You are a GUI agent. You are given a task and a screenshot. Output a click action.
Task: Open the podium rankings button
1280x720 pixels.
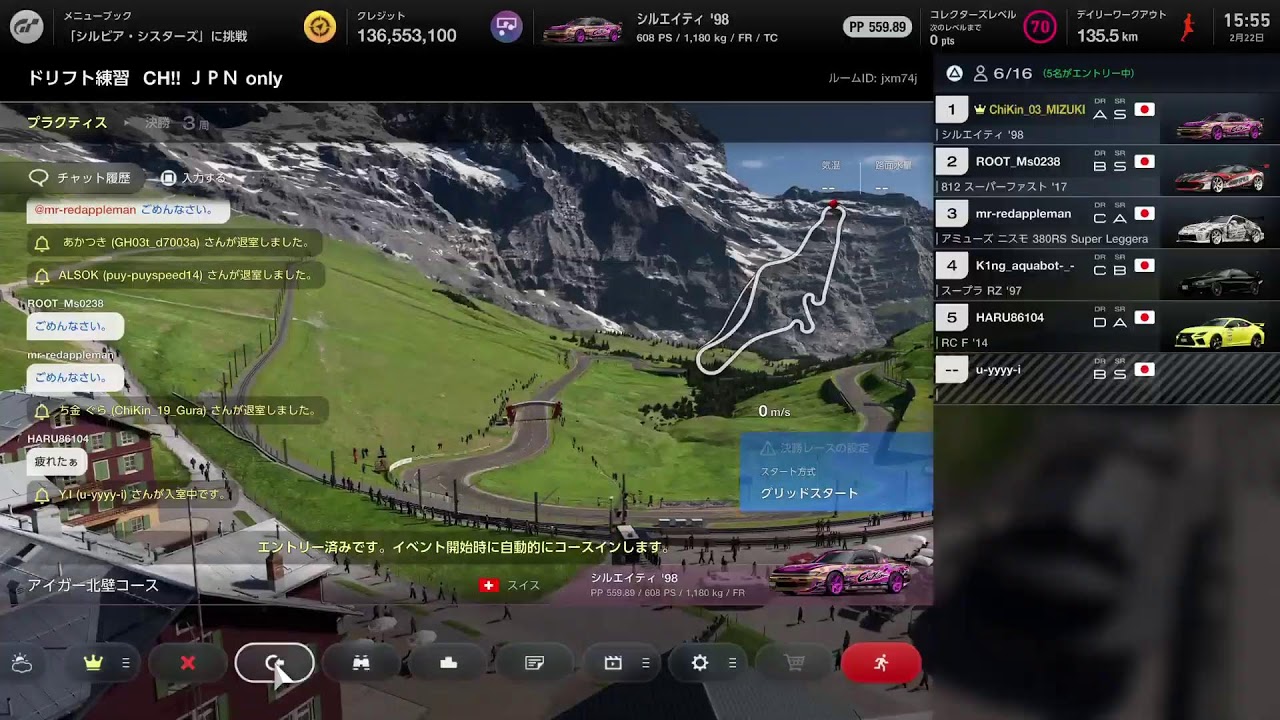(448, 663)
